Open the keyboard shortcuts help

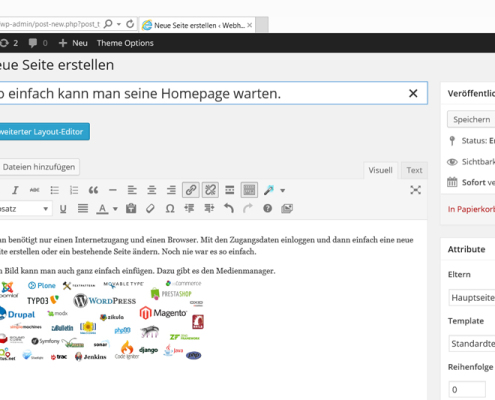tap(267, 209)
